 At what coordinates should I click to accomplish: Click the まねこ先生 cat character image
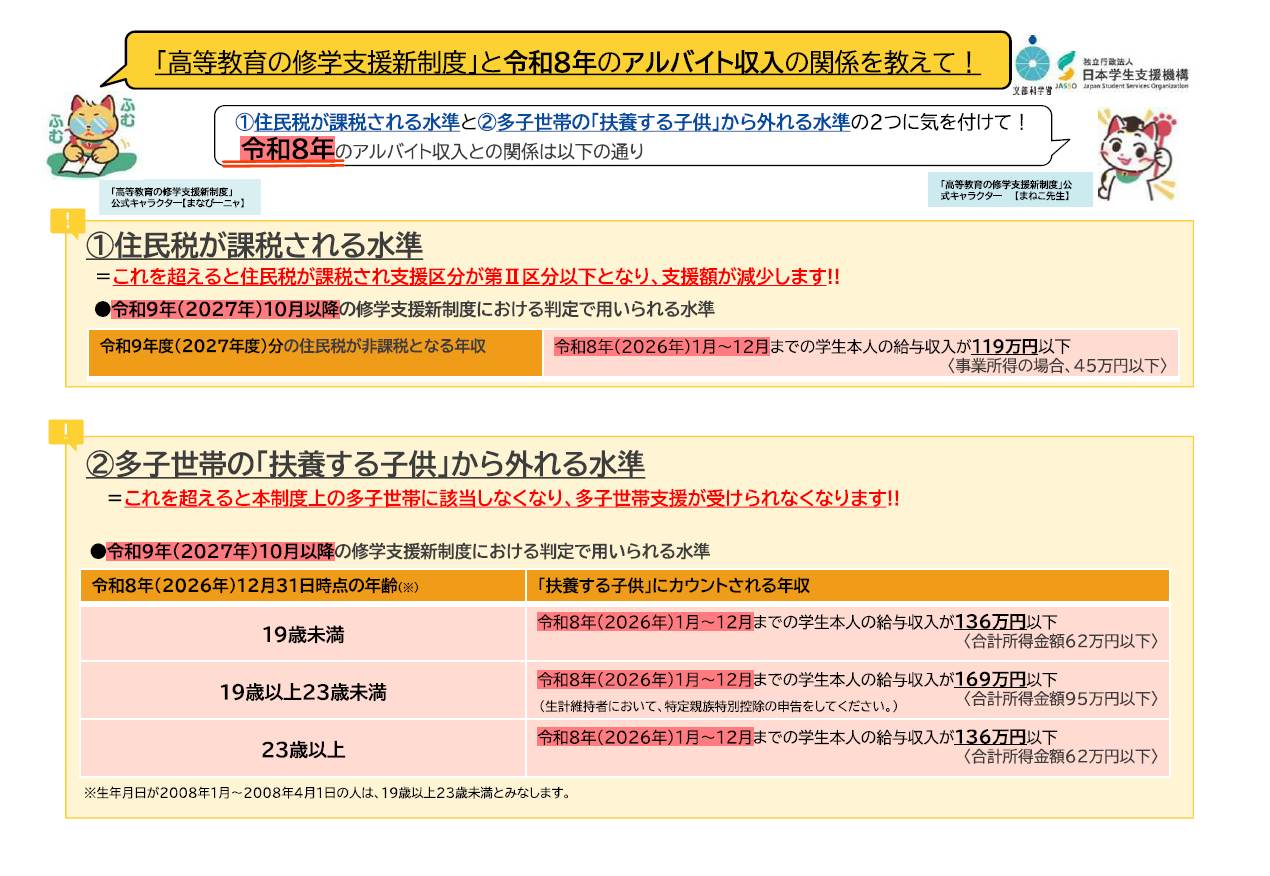(x=1138, y=153)
